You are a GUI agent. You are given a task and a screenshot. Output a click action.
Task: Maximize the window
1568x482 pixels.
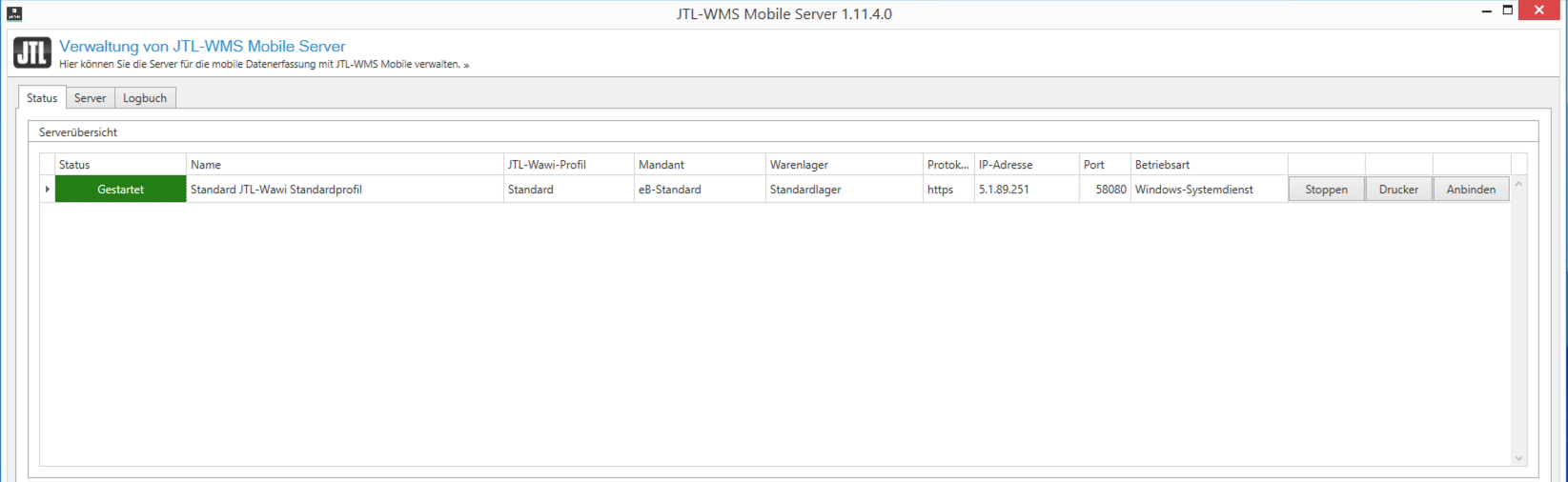pos(1508,10)
